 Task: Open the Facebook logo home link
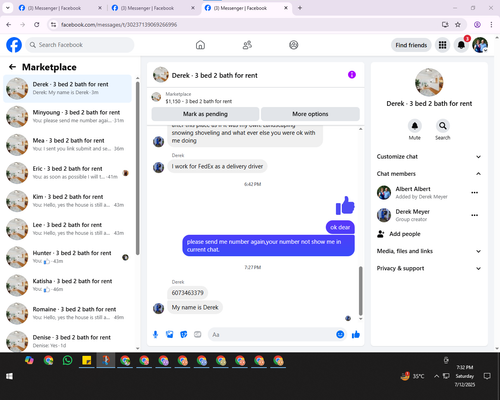(14, 45)
